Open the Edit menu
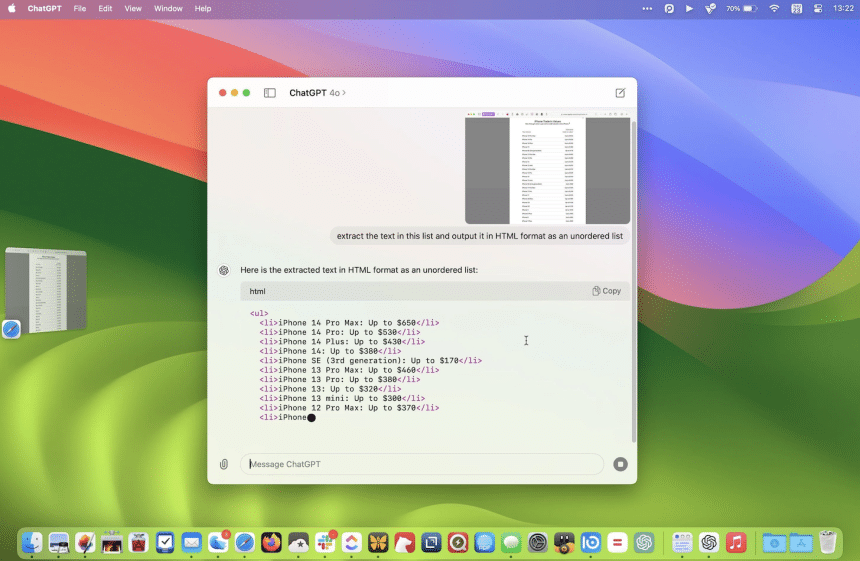 [x=105, y=8]
